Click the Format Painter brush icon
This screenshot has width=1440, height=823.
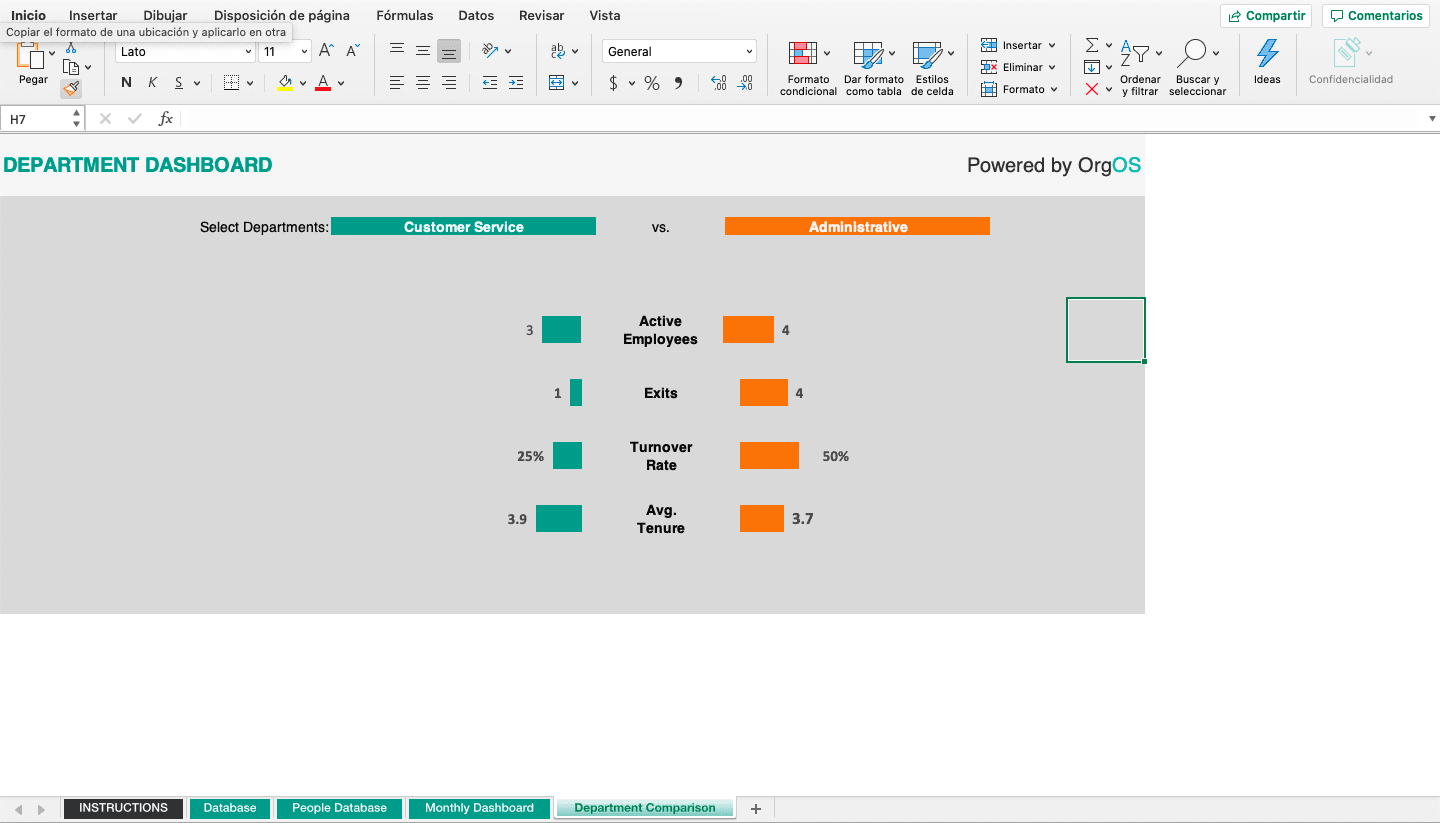pyautogui.click(x=71, y=88)
